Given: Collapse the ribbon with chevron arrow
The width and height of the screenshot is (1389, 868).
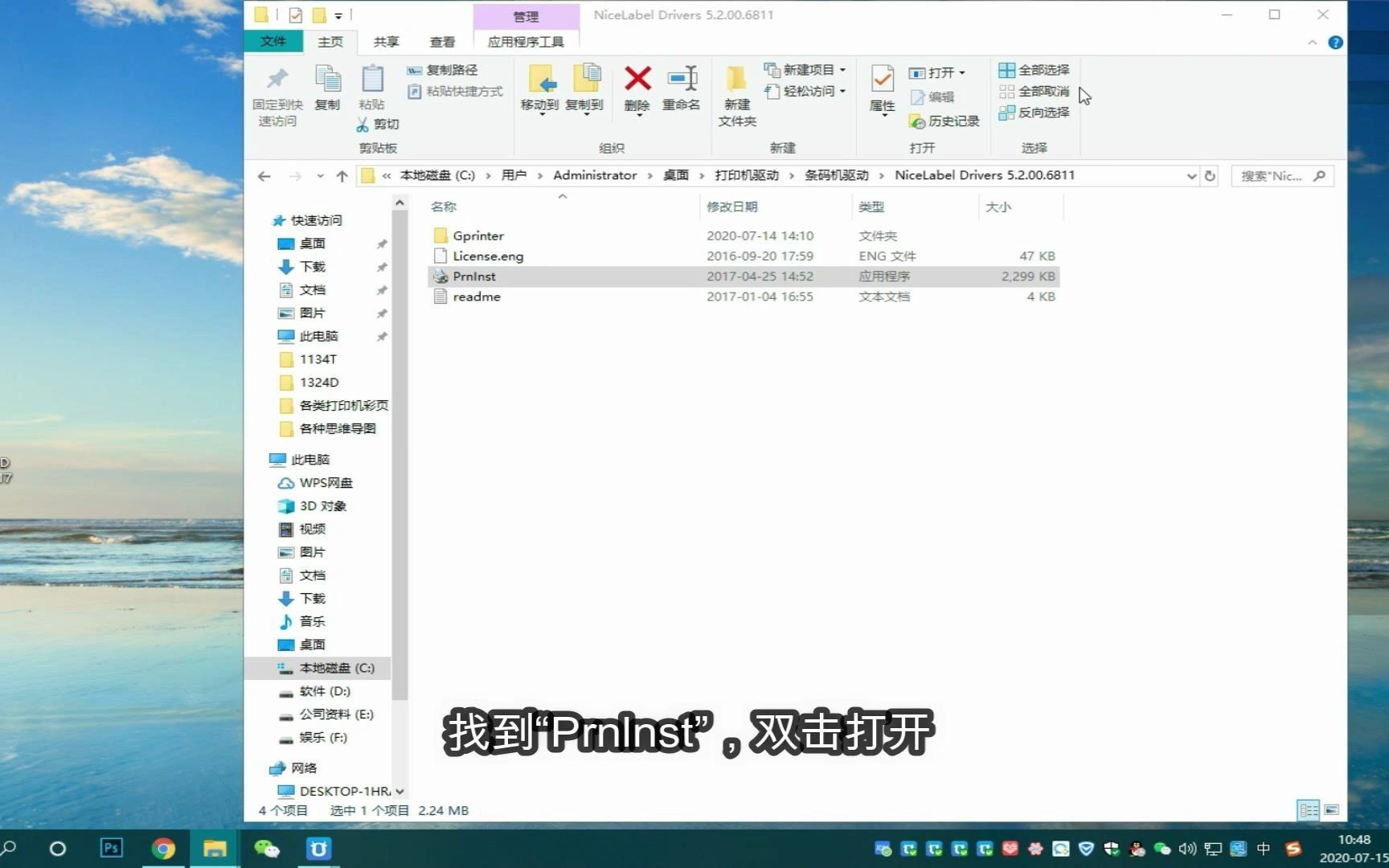Looking at the screenshot, I should [x=1312, y=43].
